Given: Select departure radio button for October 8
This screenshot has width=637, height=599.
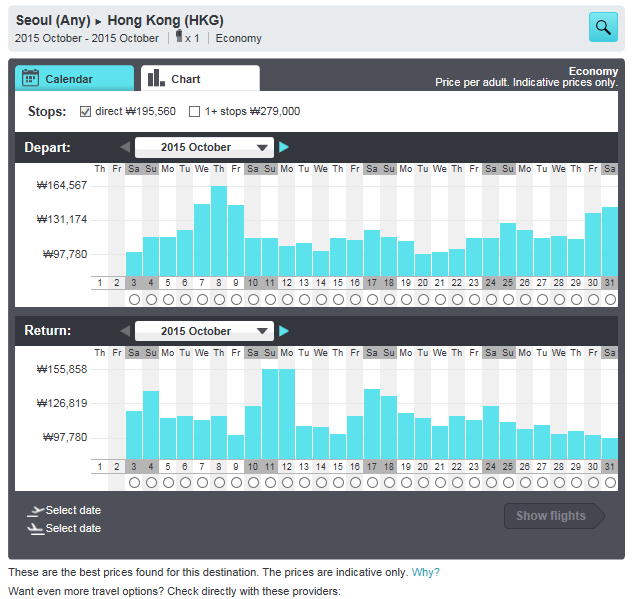Looking at the screenshot, I should pyautogui.click(x=219, y=299).
